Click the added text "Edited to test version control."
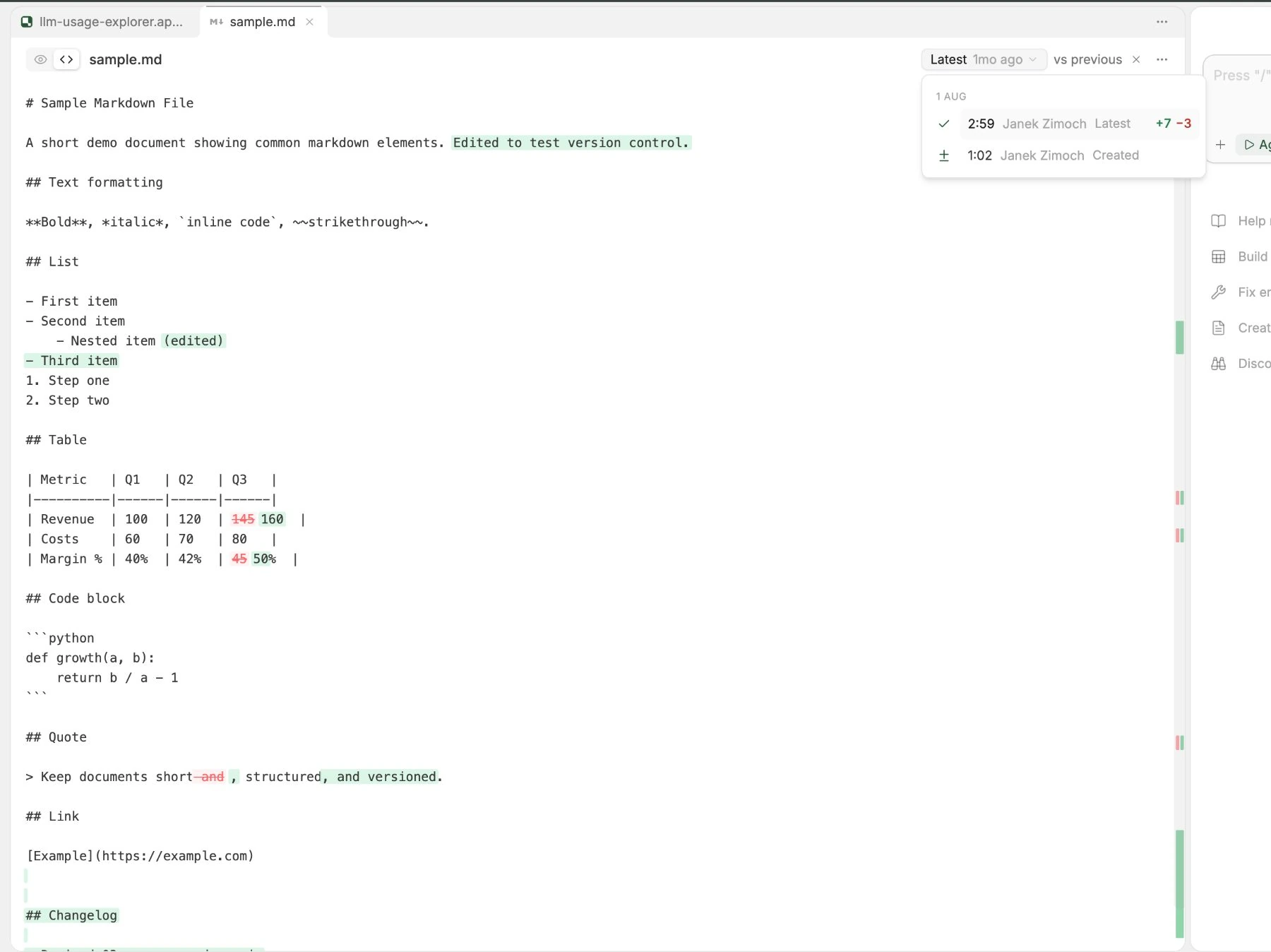Screen dimensions: 1271x952 click(x=571, y=143)
